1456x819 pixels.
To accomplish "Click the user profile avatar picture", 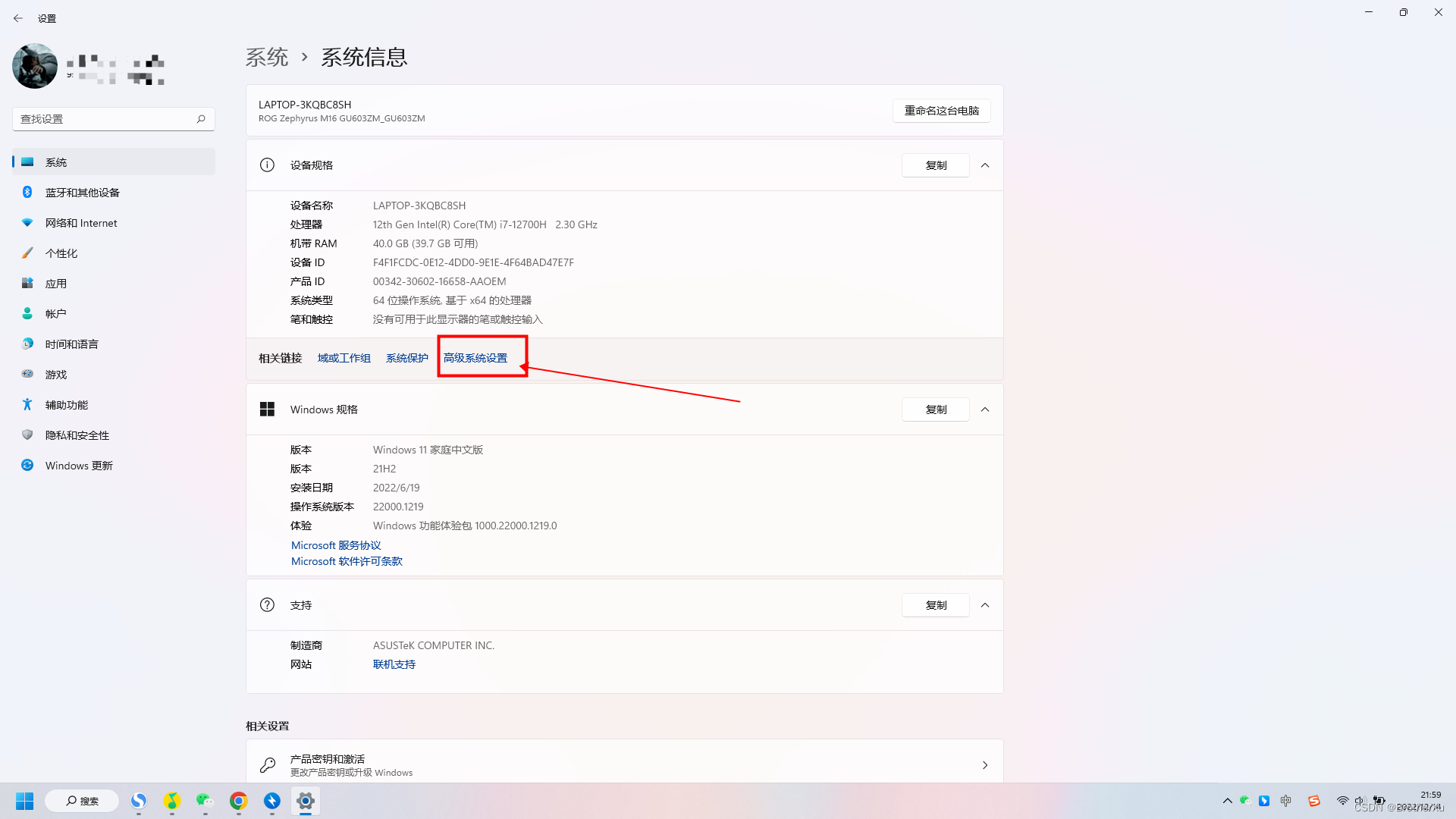I will coord(35,66).
